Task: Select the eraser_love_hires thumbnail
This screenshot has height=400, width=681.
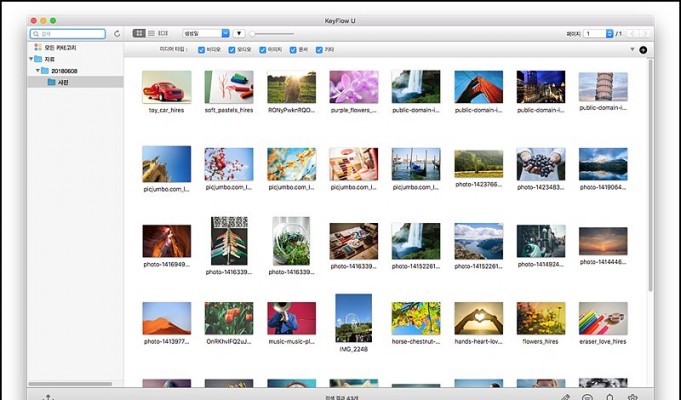Action: 603,318
